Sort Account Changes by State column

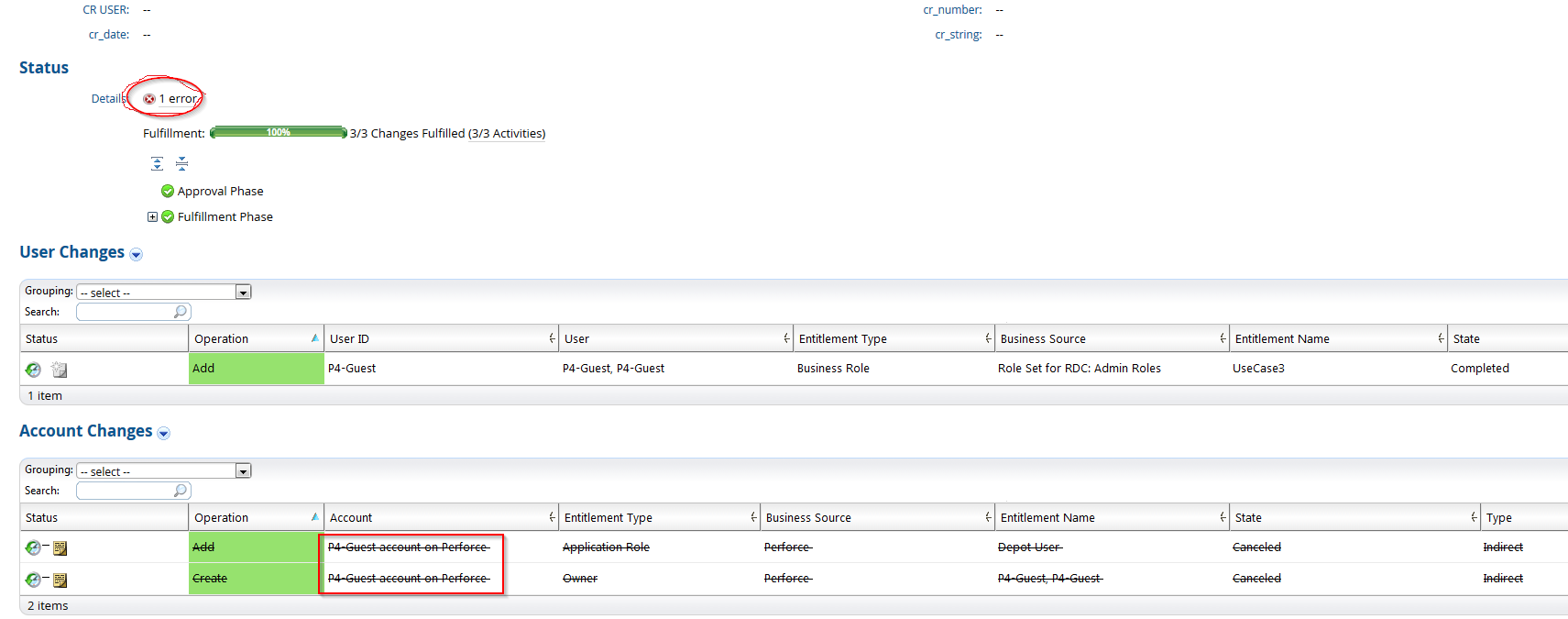click(1355, 518)
